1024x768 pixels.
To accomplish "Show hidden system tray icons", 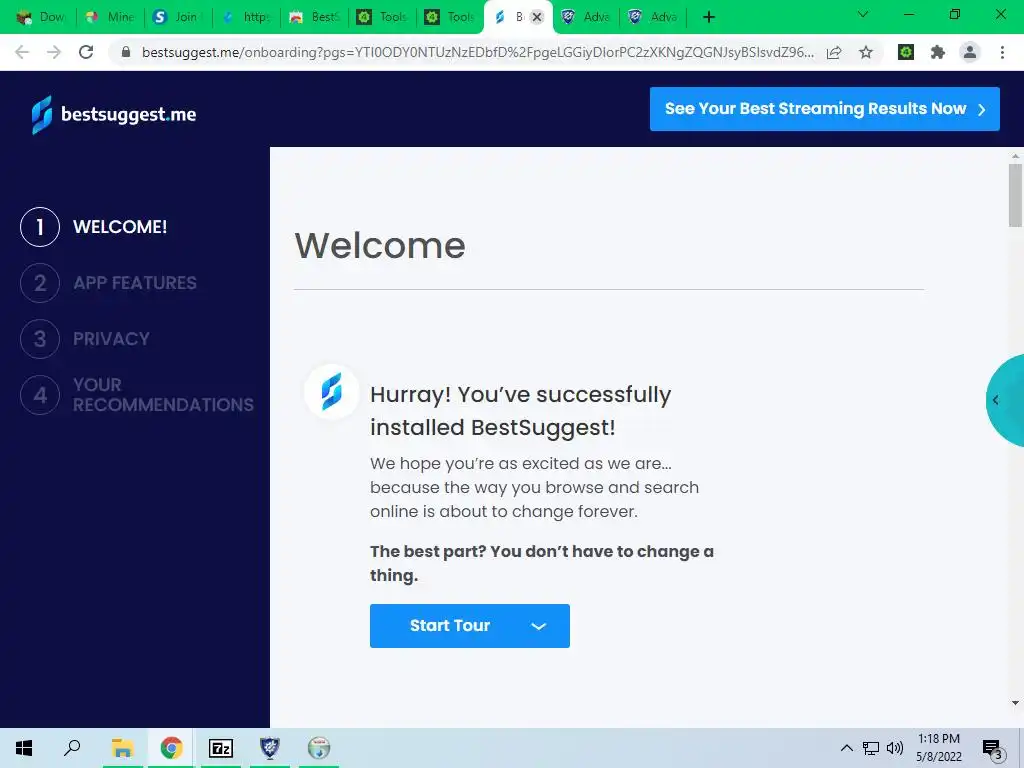I will (x=846, y=748).
